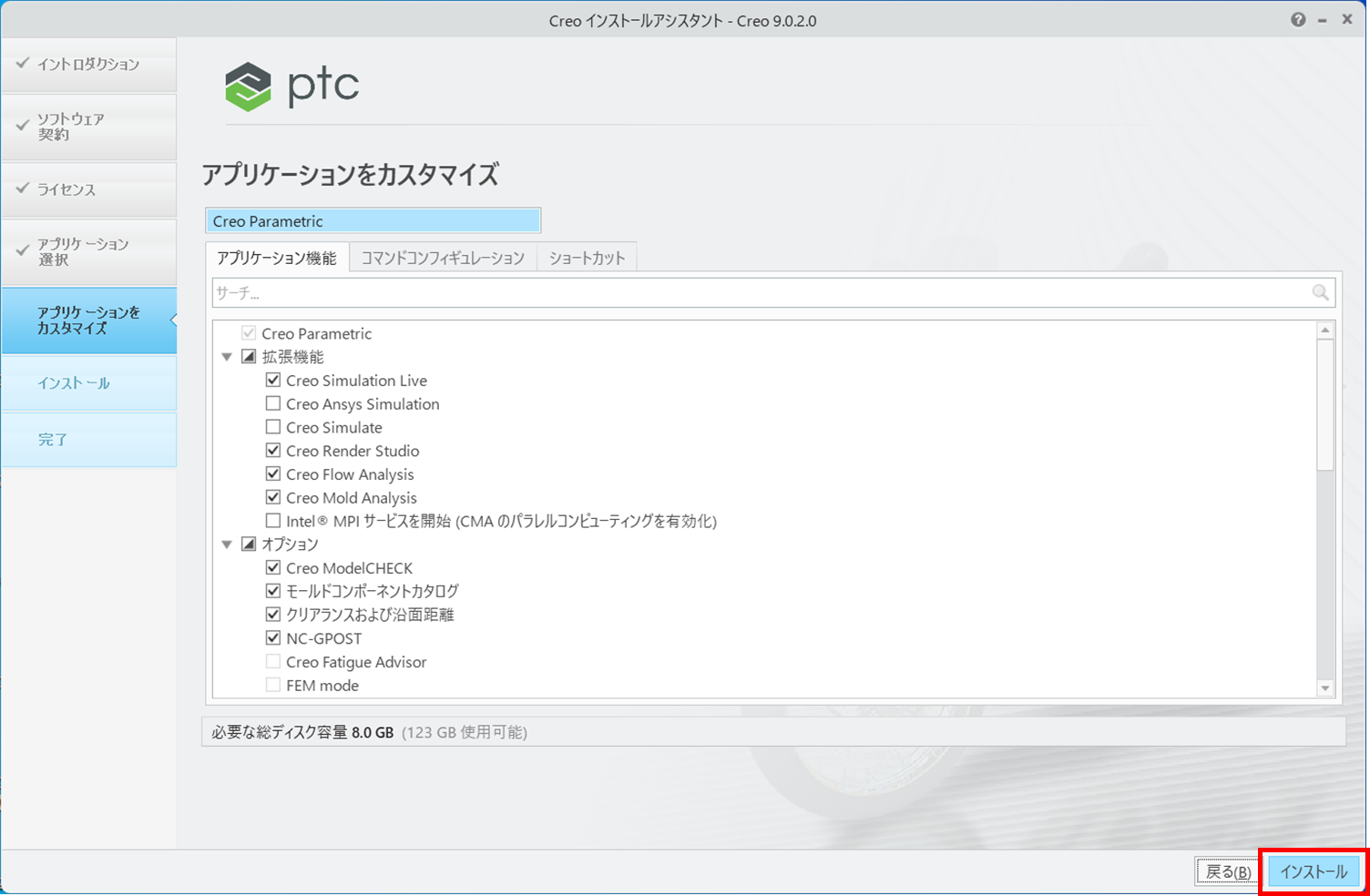Disable the NC-GPOST option
1370x896 pixels.
pos(273,638)
